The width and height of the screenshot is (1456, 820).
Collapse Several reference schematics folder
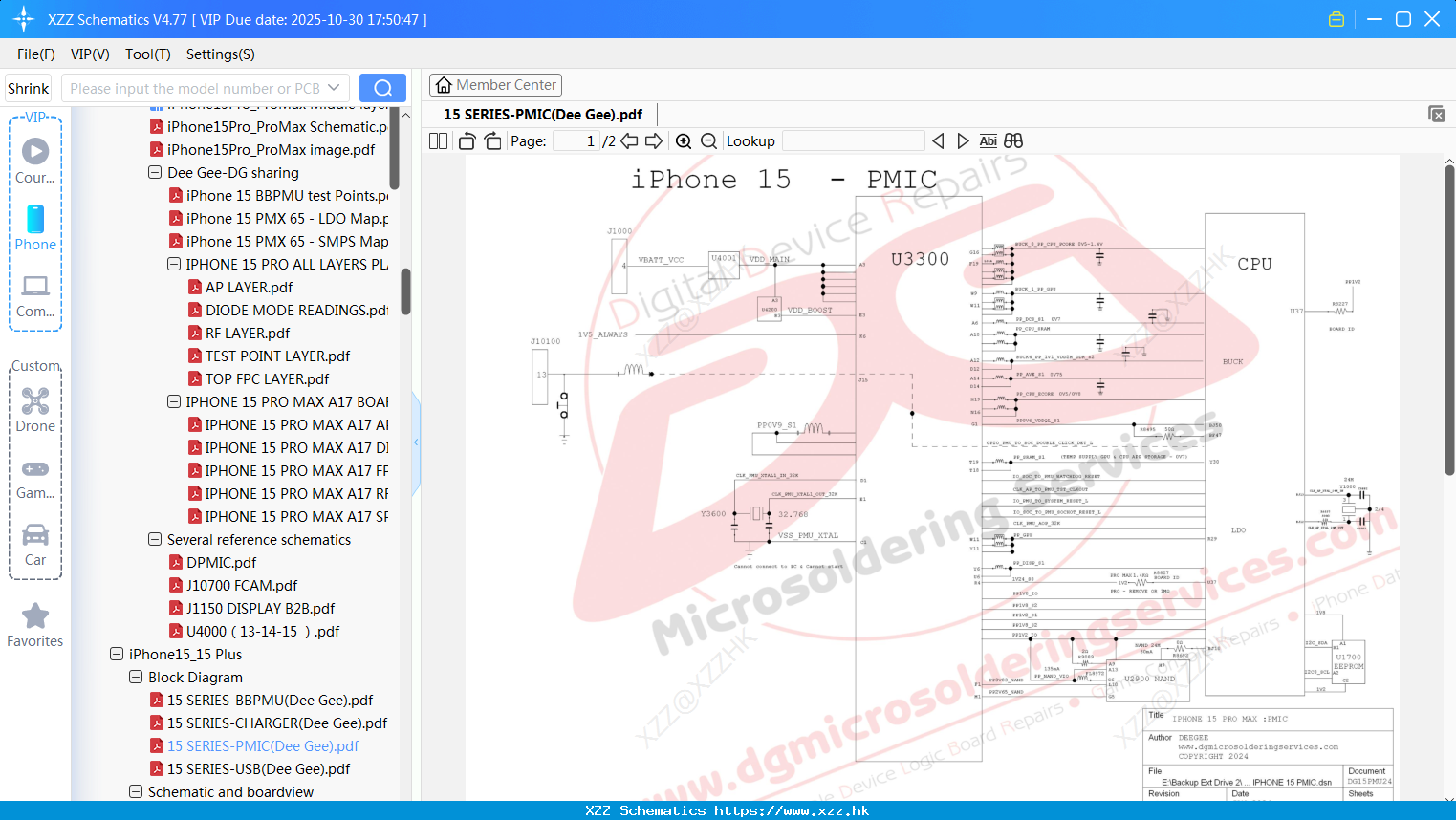click(155, 540)
